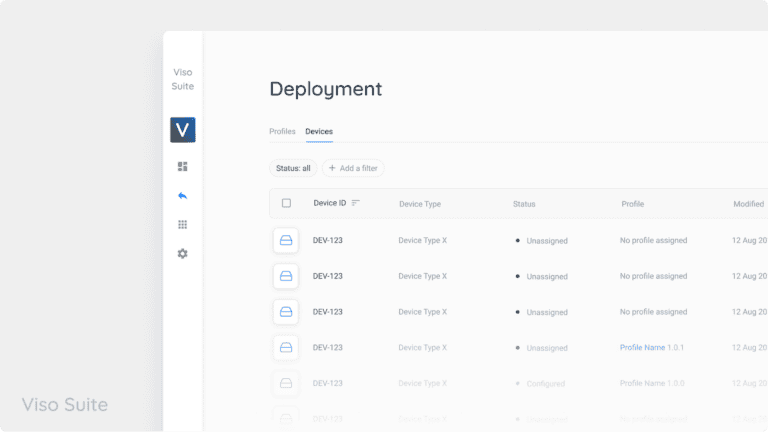Toggle the select-all checkbox in table header
Image resolution: width=768 pixels, height=432 pixels.
[x=286, y=203]
